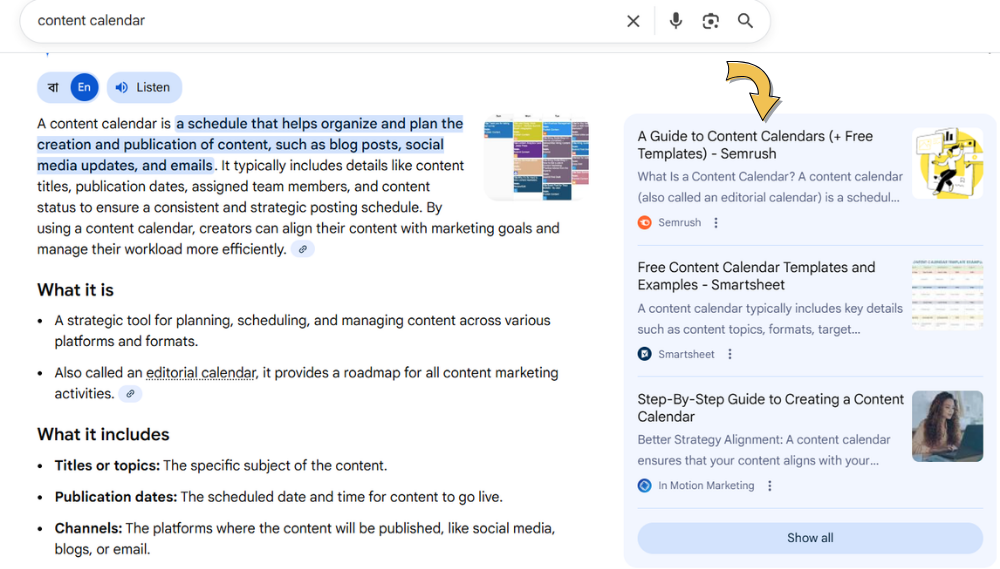Open Google Lens image search
This screenshot has width=1000, height=569.
(x=710, y=21)
